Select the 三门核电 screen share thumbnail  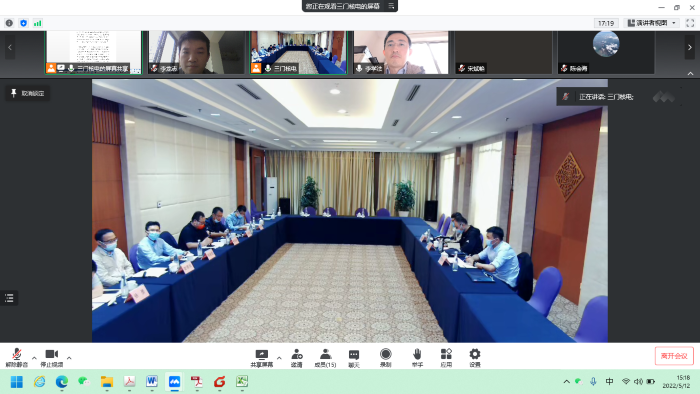(93, 52)
